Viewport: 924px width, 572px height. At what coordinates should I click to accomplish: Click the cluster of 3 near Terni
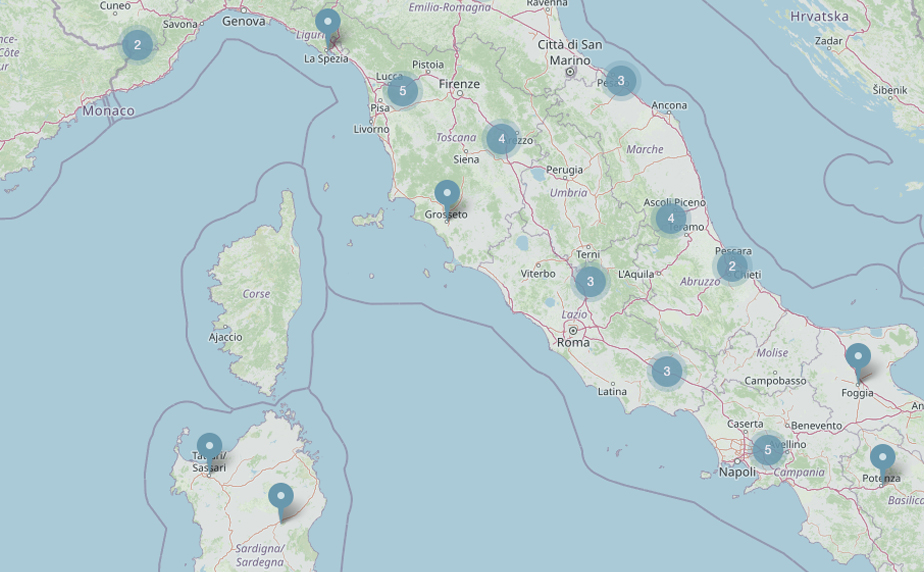pyautogui.click(x=590, y=282)
